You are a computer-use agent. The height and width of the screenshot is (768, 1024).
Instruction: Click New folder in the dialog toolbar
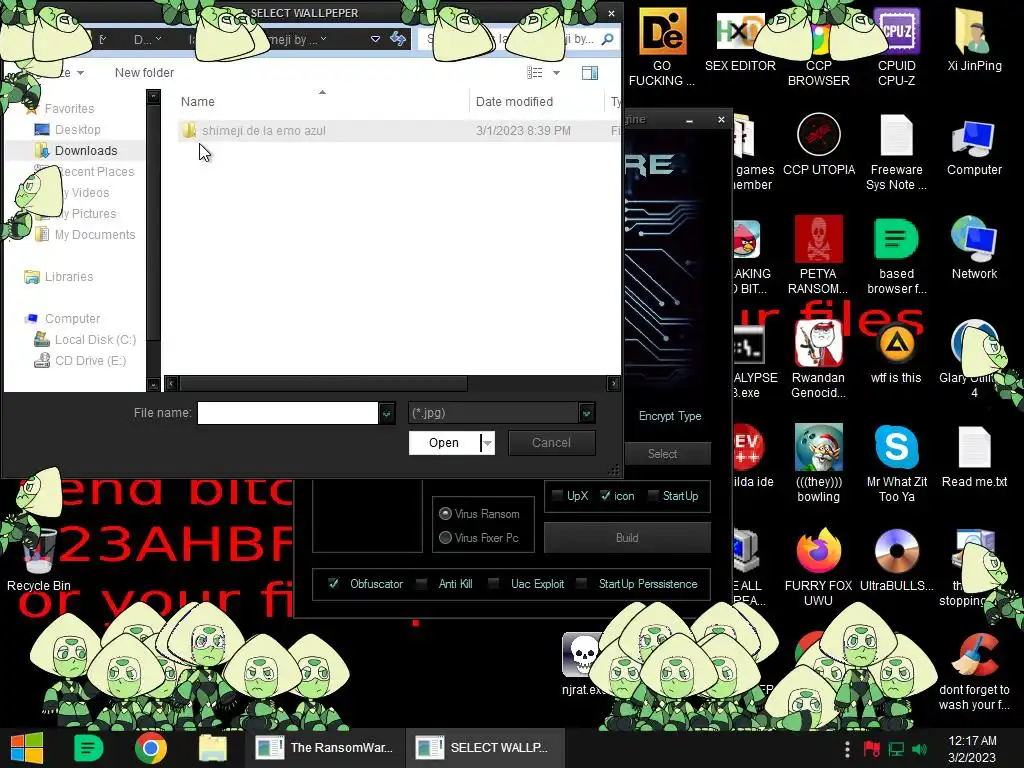click(144, 72)
